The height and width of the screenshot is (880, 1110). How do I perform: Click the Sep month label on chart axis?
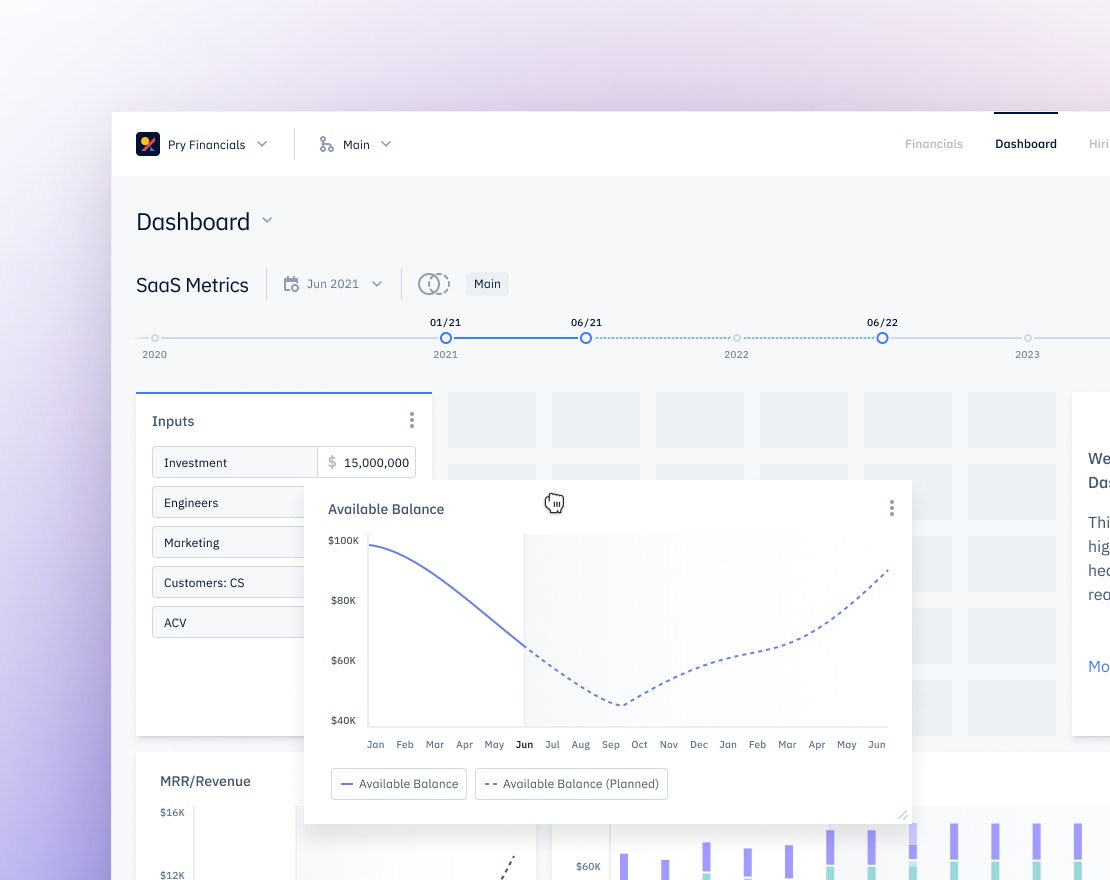coord(610,745)
